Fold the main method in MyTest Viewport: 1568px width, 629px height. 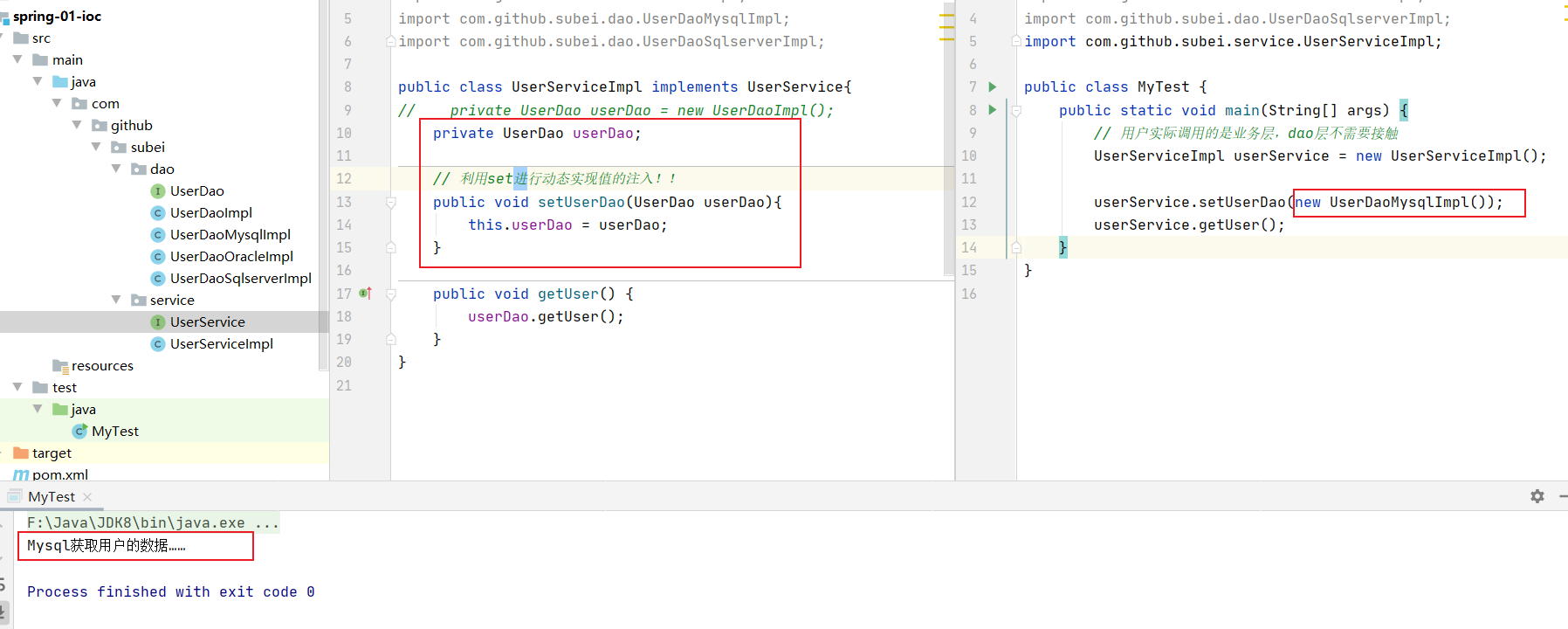1016,110
